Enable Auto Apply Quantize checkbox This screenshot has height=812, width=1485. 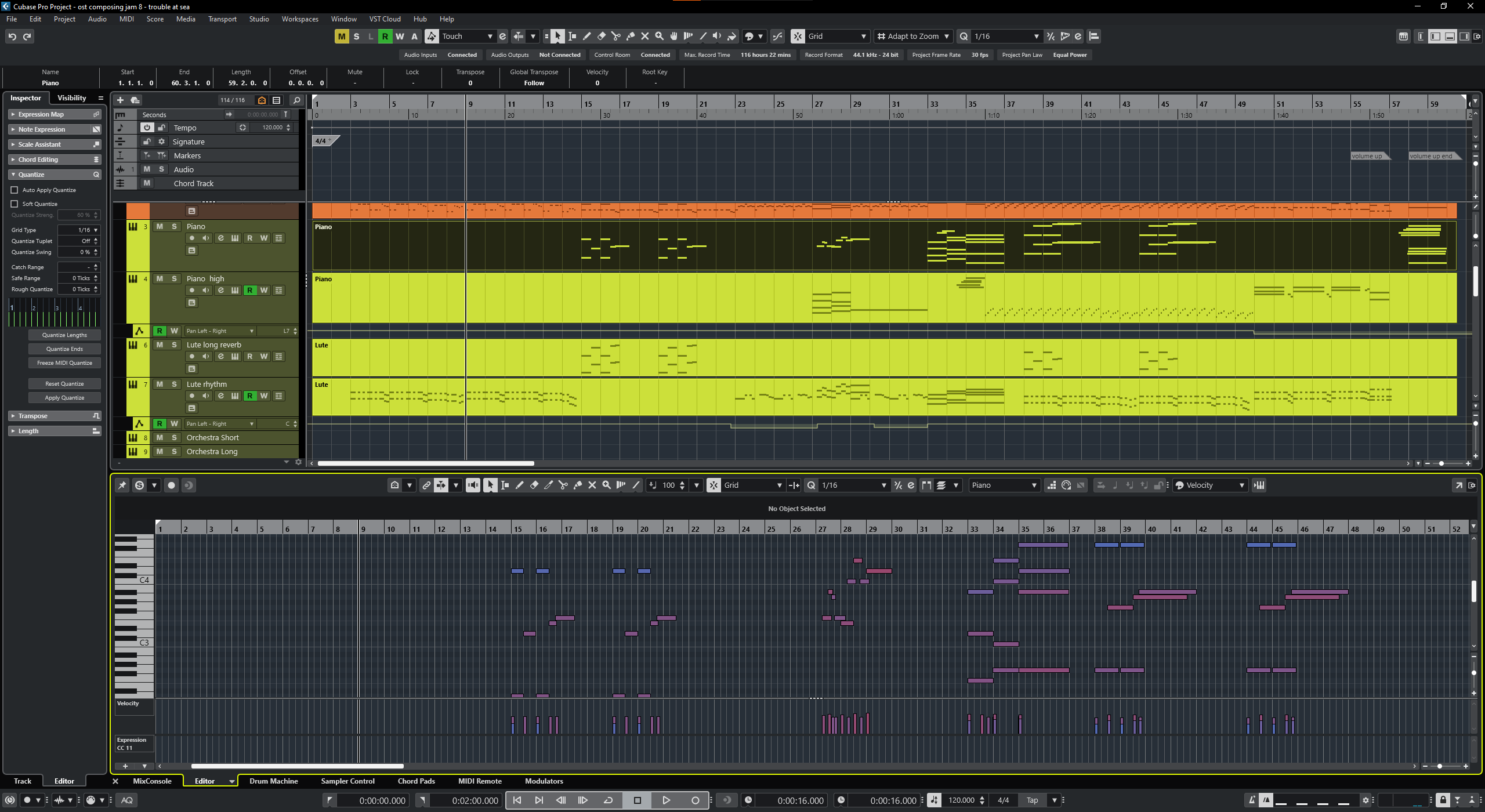tap(15, 190)
